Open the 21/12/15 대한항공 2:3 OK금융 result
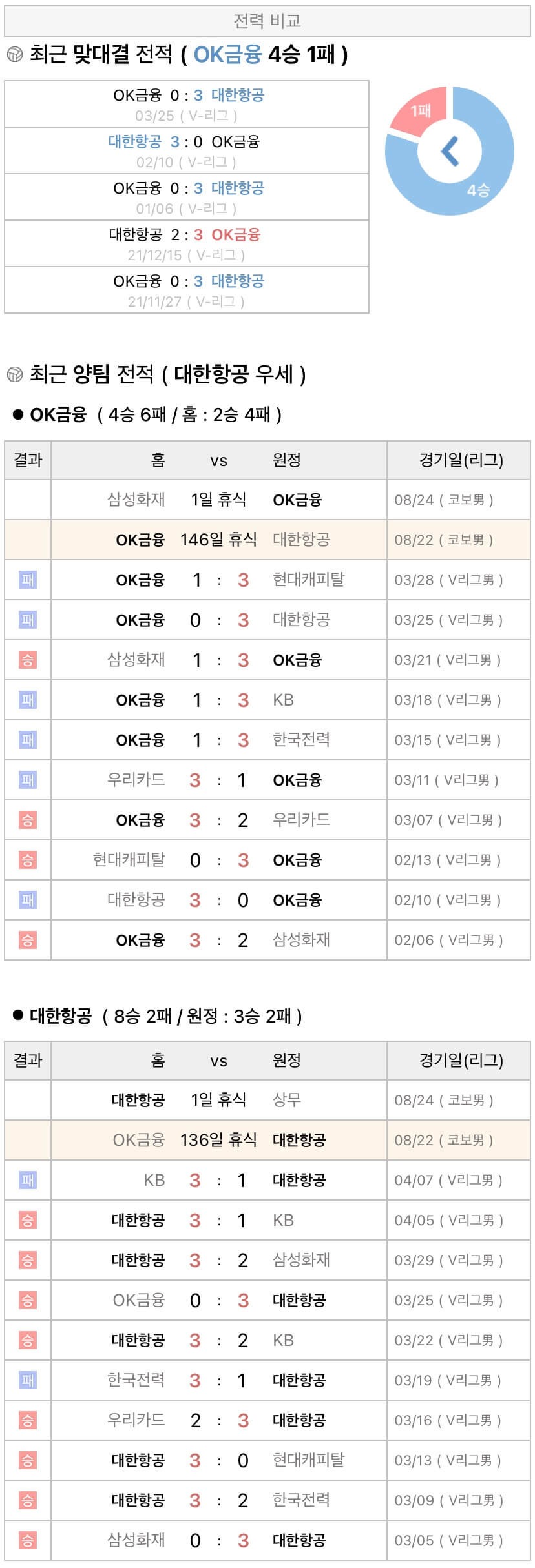Image resolution: width=535 pixels, height=1568 pixels. click(187, 244)
